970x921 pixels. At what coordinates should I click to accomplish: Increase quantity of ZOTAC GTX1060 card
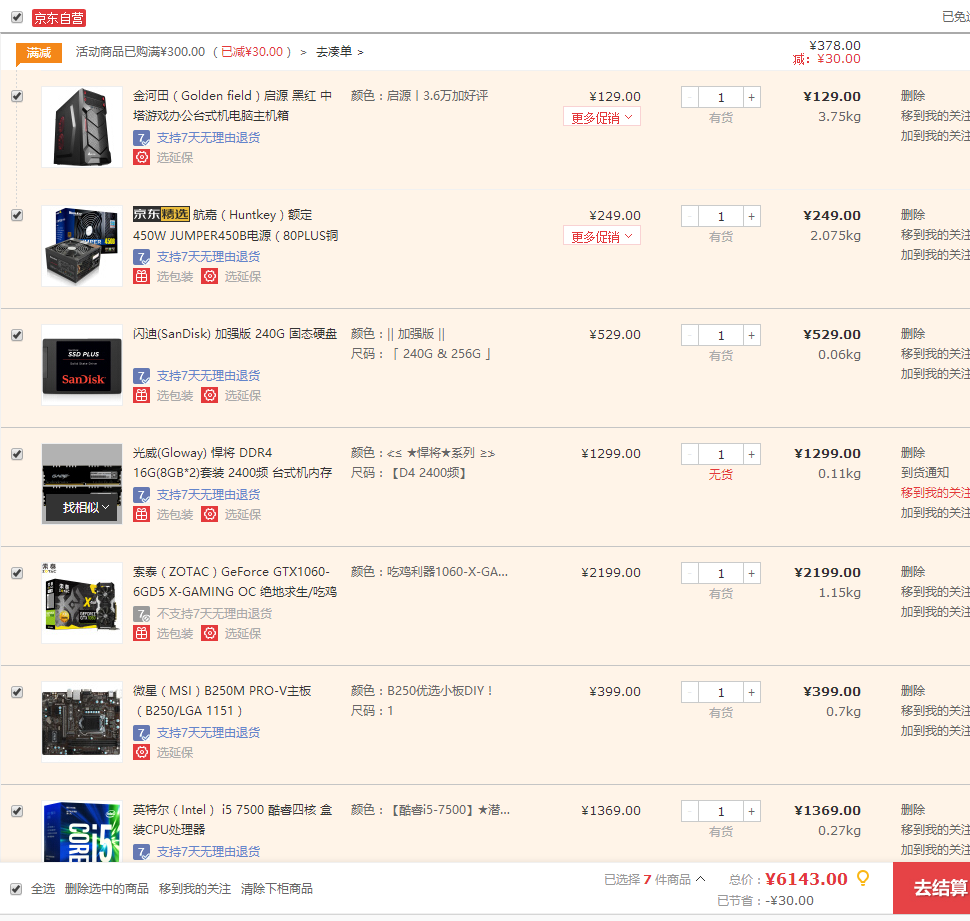point(752,573)
